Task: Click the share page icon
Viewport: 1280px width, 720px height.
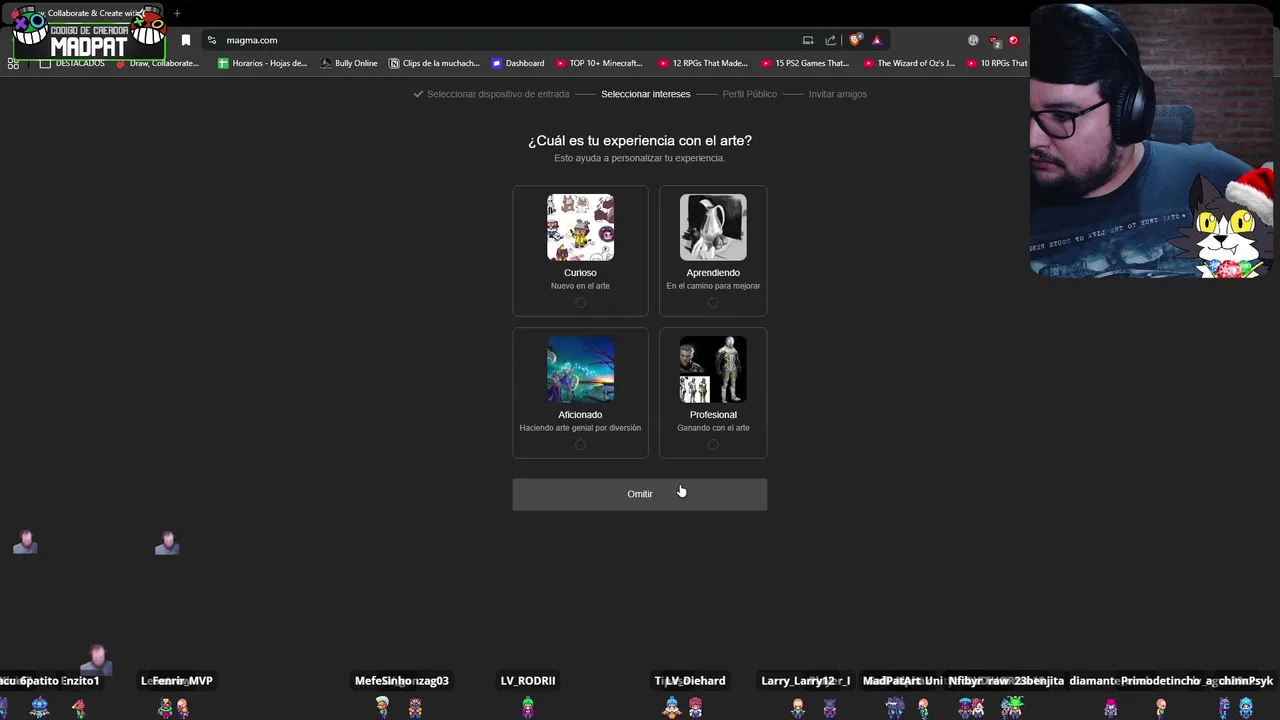Action: click(x=831, y=40)
